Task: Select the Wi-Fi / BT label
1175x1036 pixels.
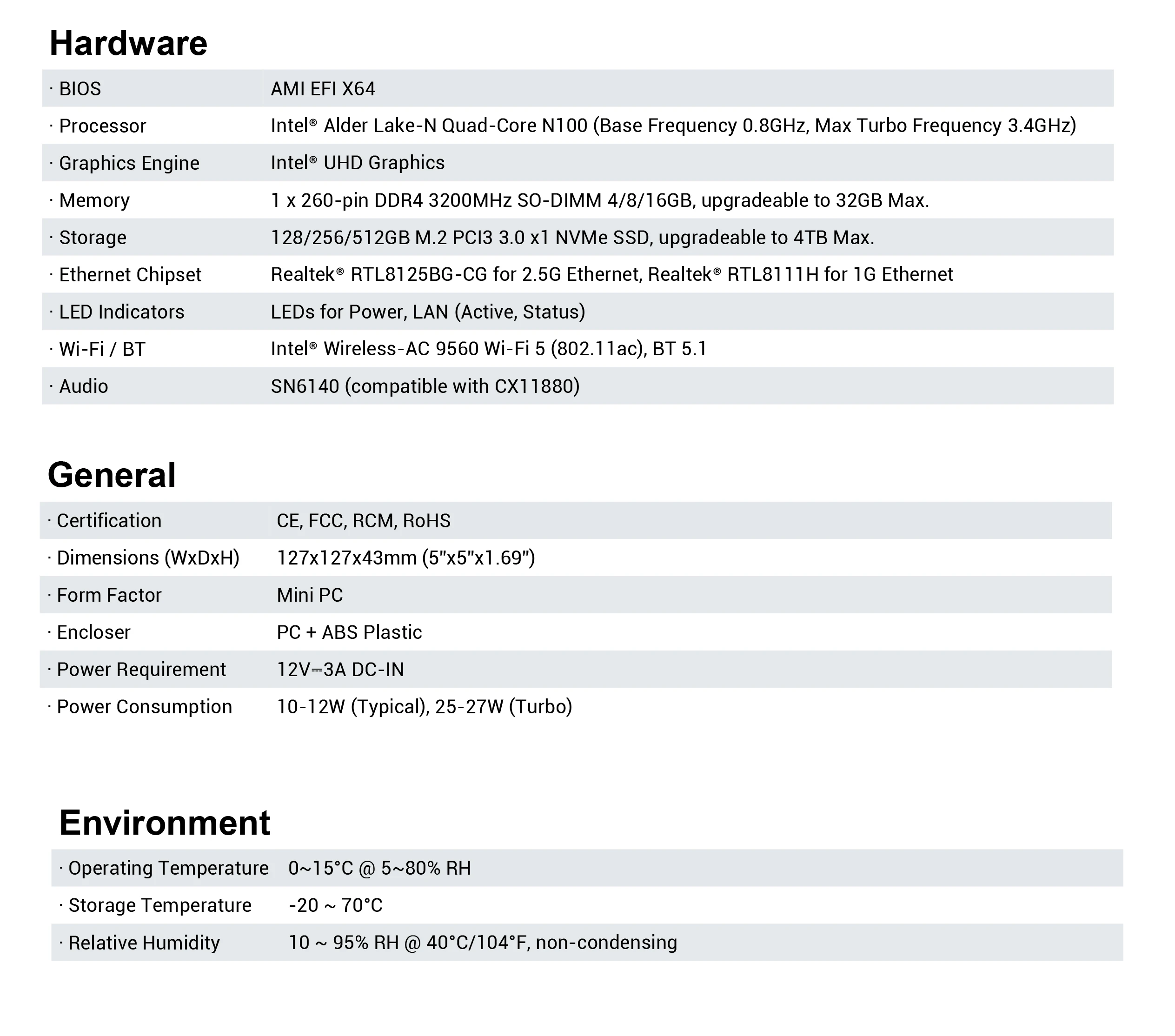Action: click(x=102, y=349)
